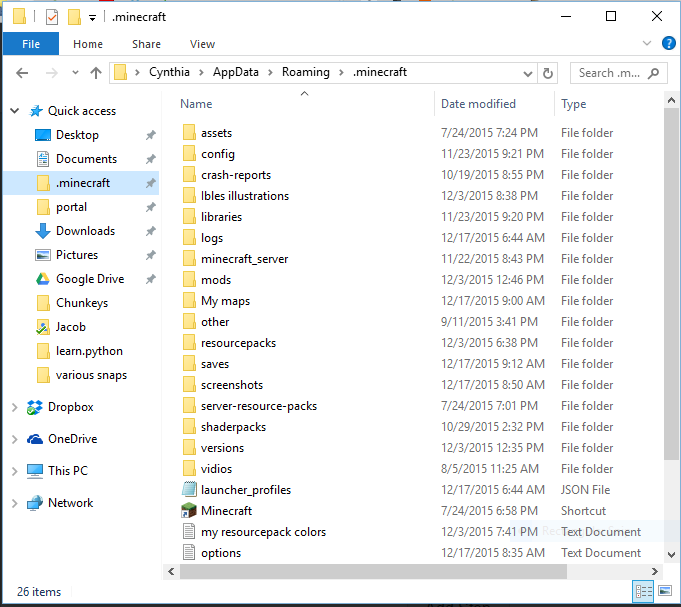Open Google Drive in the navigation pane
This screenshot has width=681, height=607.
coord(90,279)
